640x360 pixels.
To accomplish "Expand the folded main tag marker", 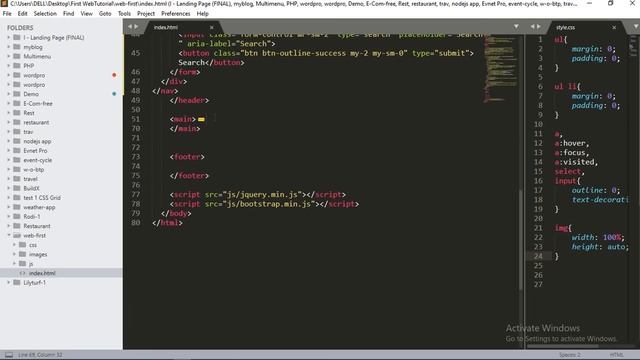I will coord(201,119).
